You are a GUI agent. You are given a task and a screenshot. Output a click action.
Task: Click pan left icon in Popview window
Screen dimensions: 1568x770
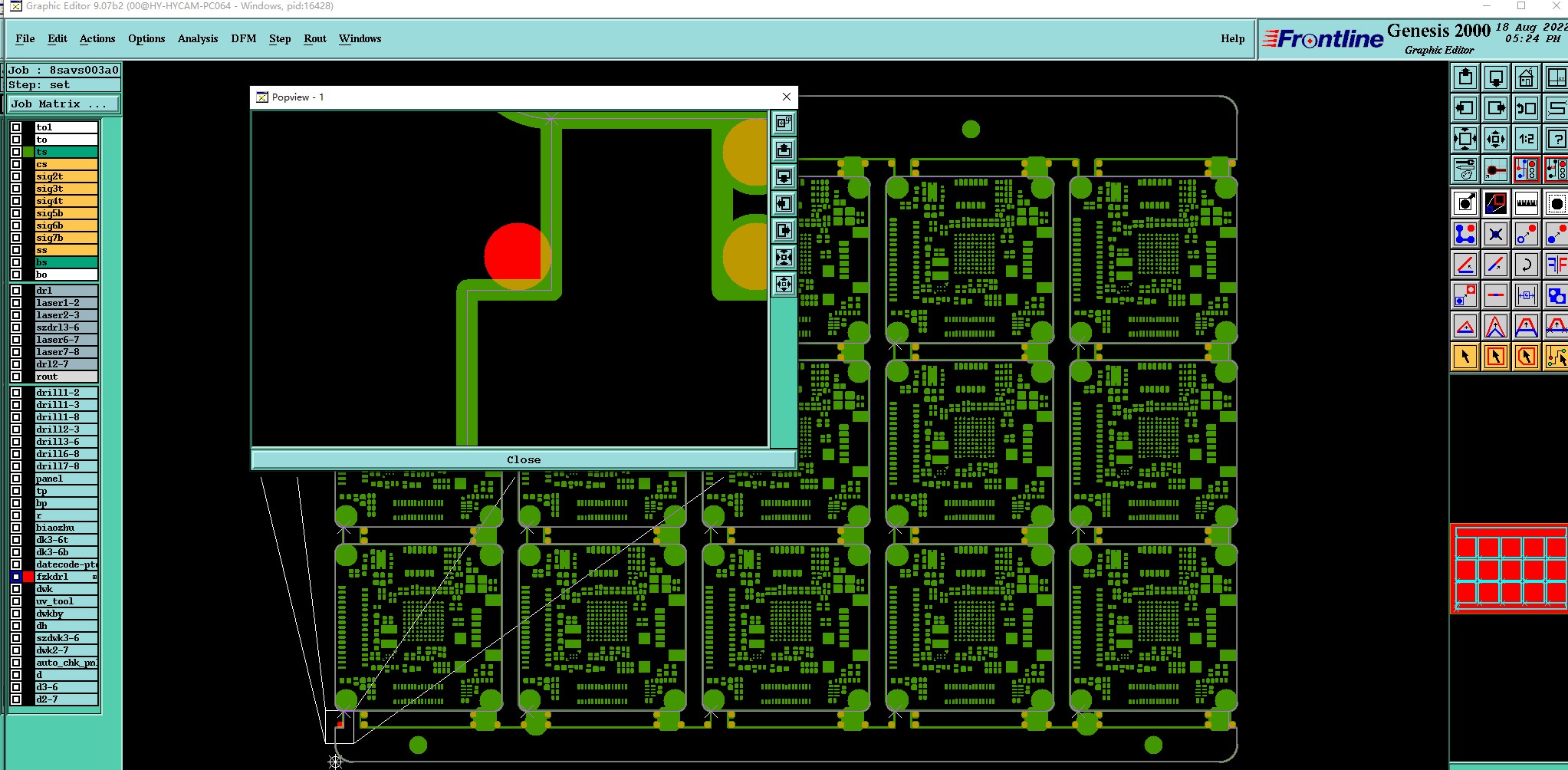click(x=784, y=203)
